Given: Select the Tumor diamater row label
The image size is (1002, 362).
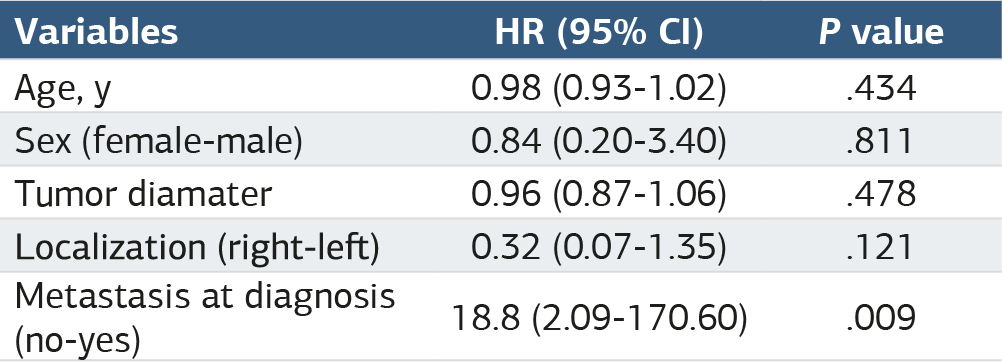Looking at the screenshot, I should pos(144,194).
